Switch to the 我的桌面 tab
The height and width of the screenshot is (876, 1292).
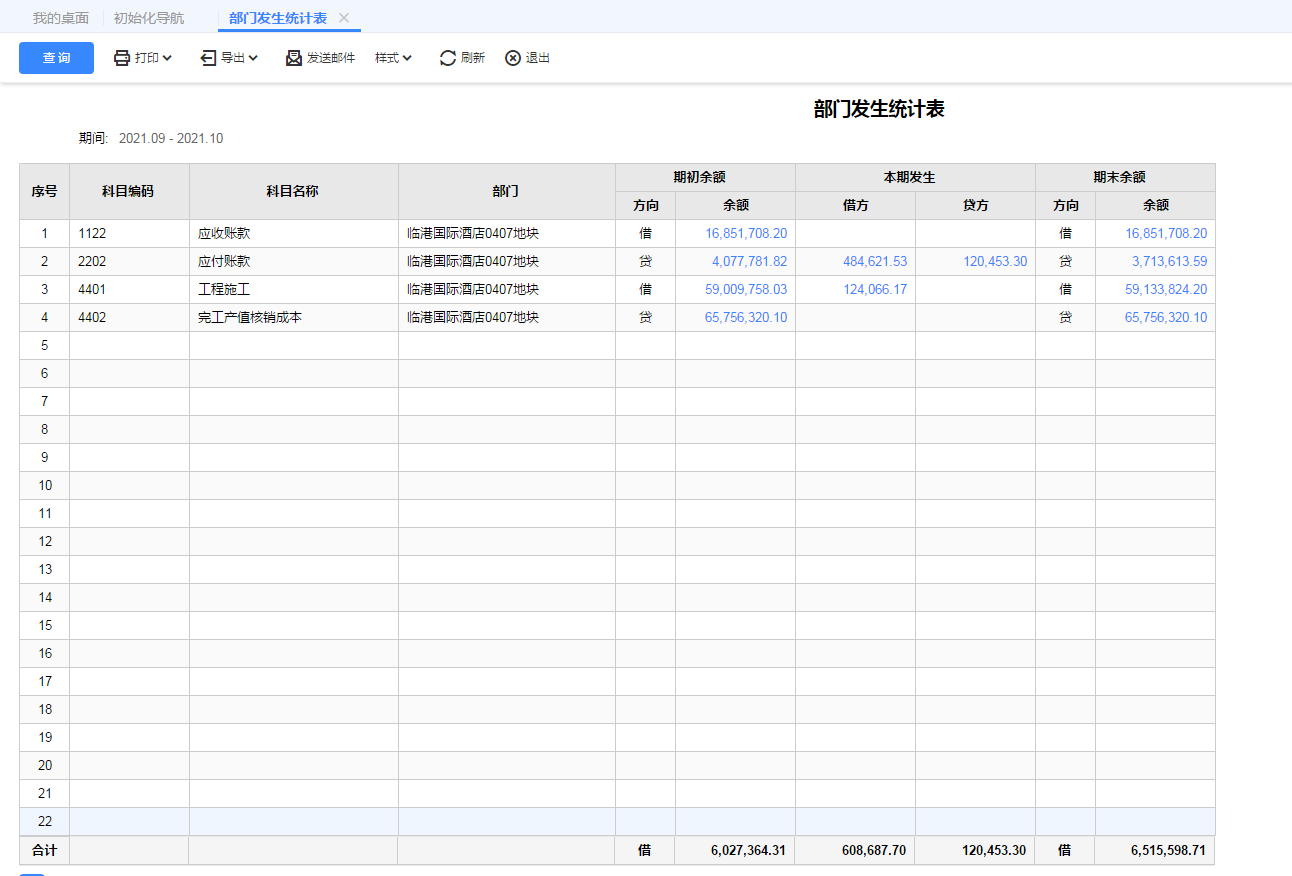(x=61, y=18)
